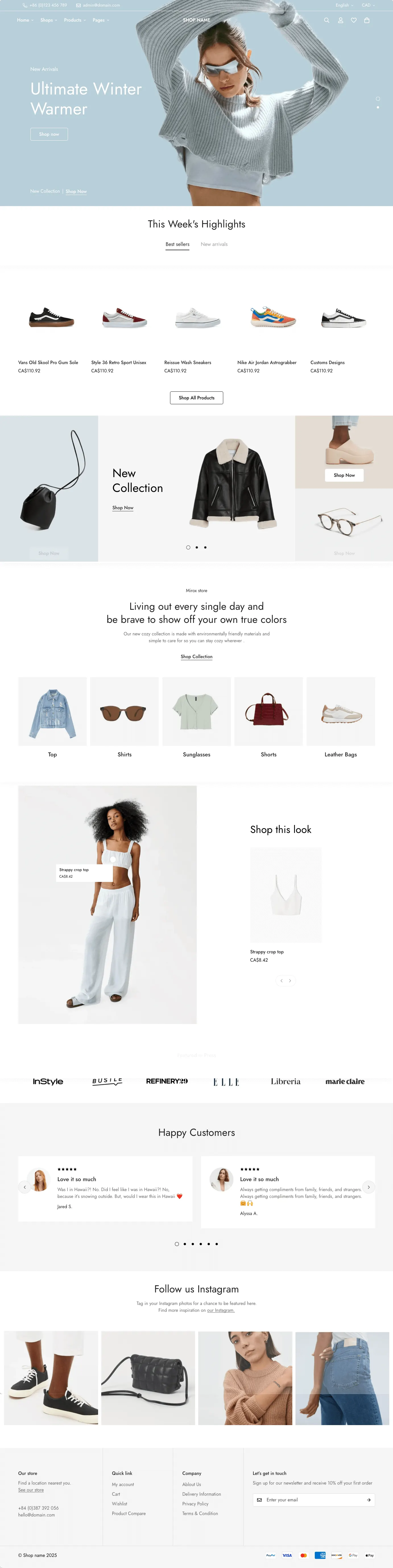The height and width of the screenshot is (1568, 393).
Task: Select last Happy Customers pagination dot
Action: point(217,1243)
